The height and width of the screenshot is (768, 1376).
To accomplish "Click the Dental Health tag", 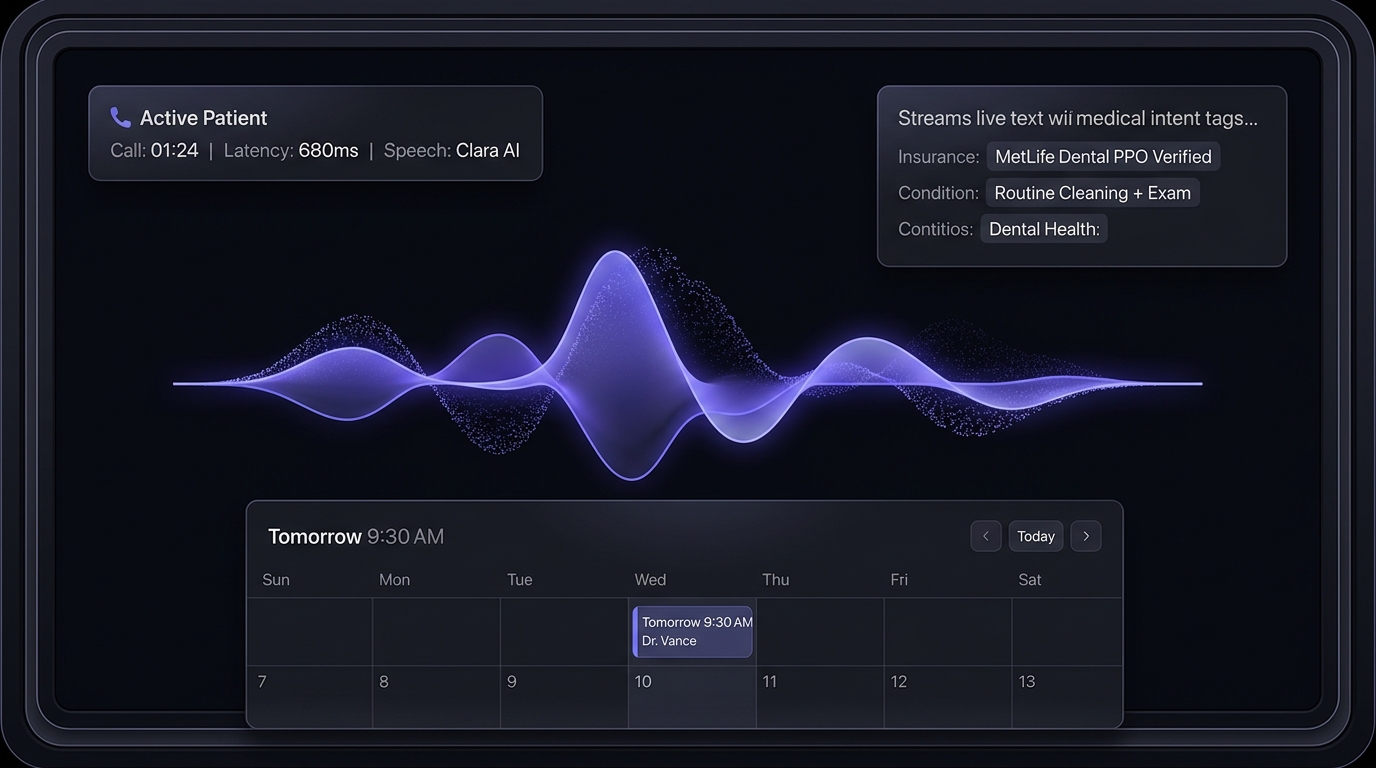I will coord(1044,229).
